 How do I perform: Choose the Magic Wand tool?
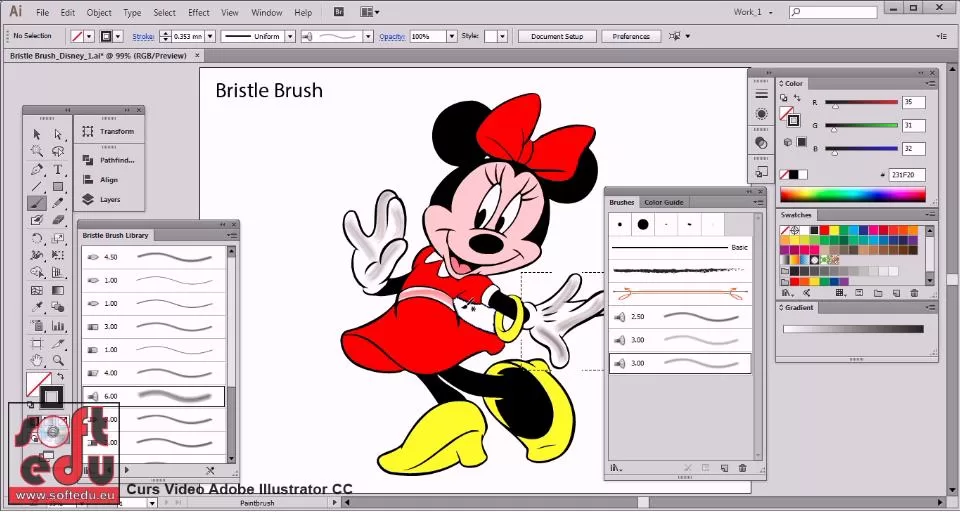tap(37, 151)
